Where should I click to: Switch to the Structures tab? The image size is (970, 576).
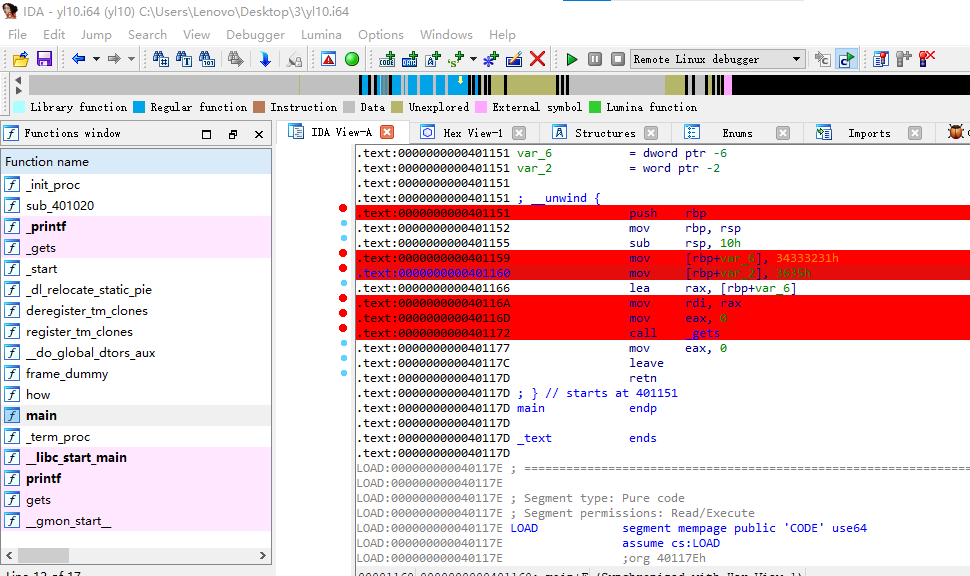605,133
